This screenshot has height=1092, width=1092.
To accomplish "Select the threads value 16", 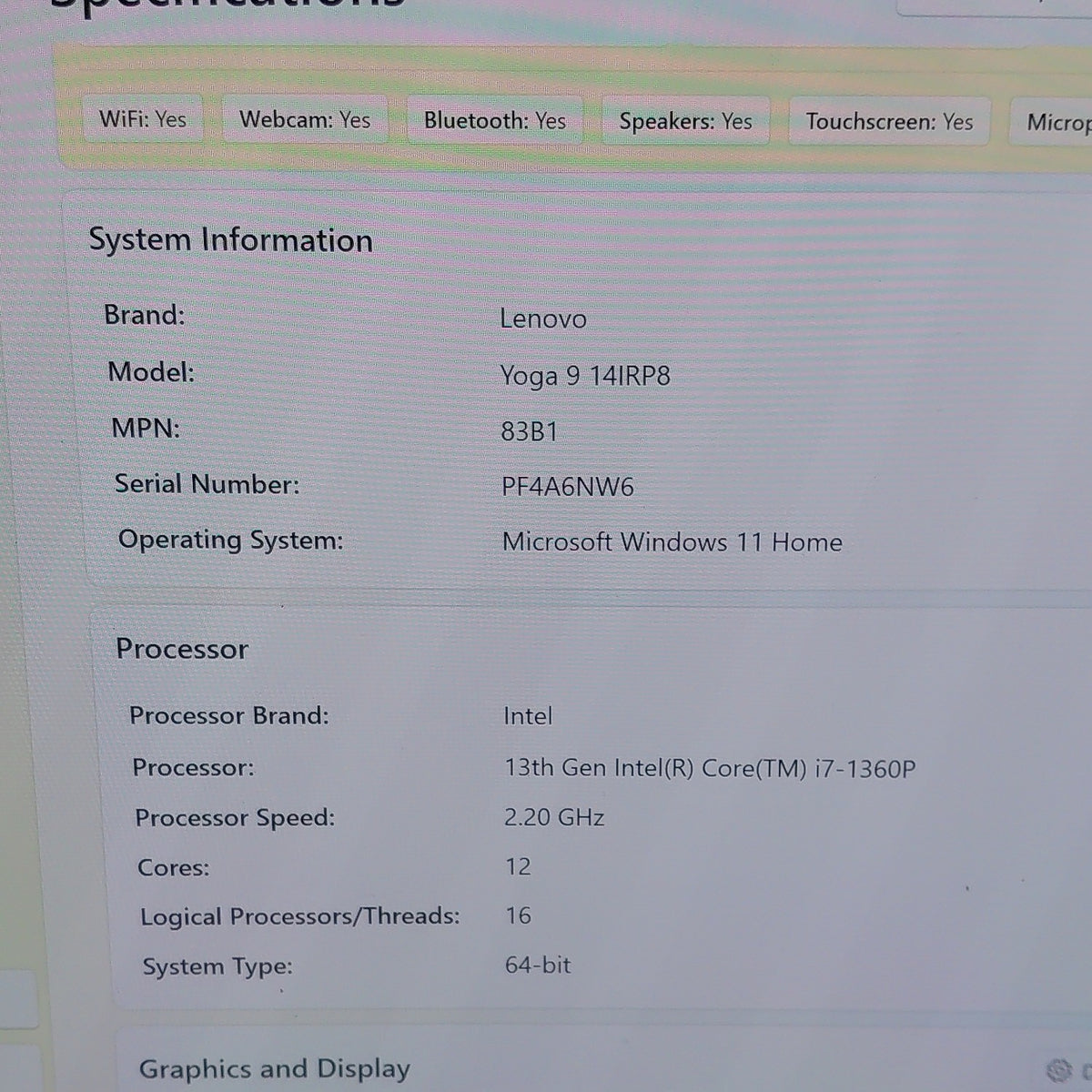I will click(519, 915).
